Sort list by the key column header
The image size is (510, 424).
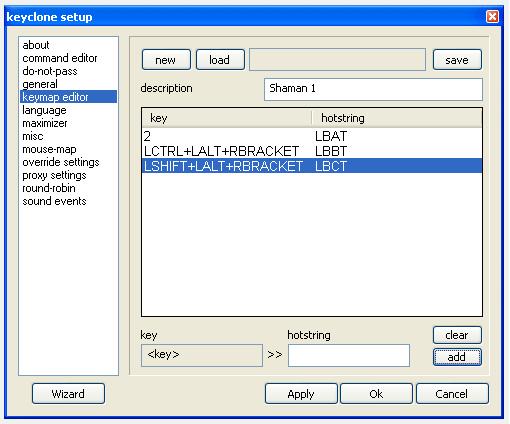pos(227,118)
